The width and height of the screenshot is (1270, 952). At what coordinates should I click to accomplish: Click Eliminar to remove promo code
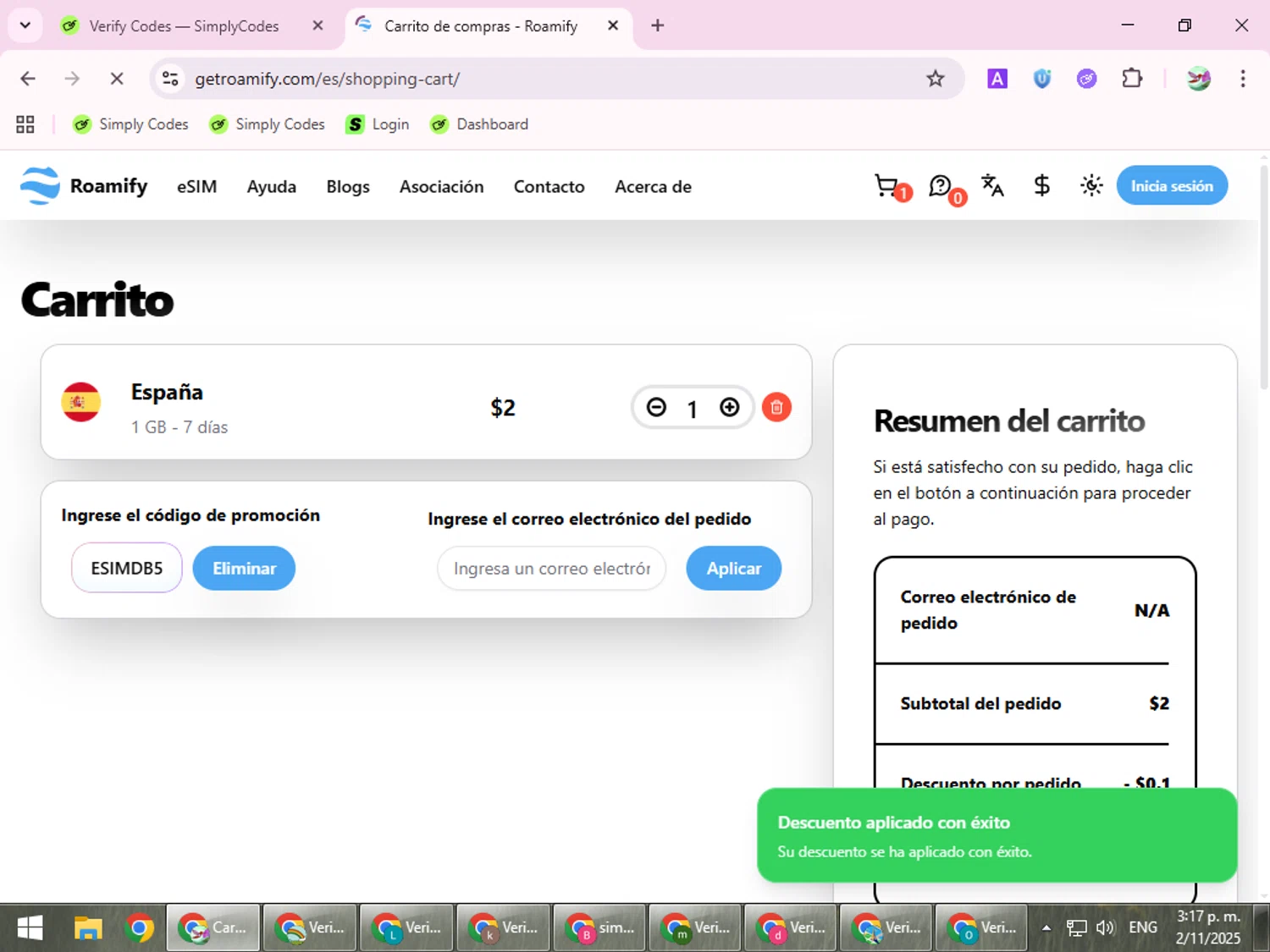244,569
